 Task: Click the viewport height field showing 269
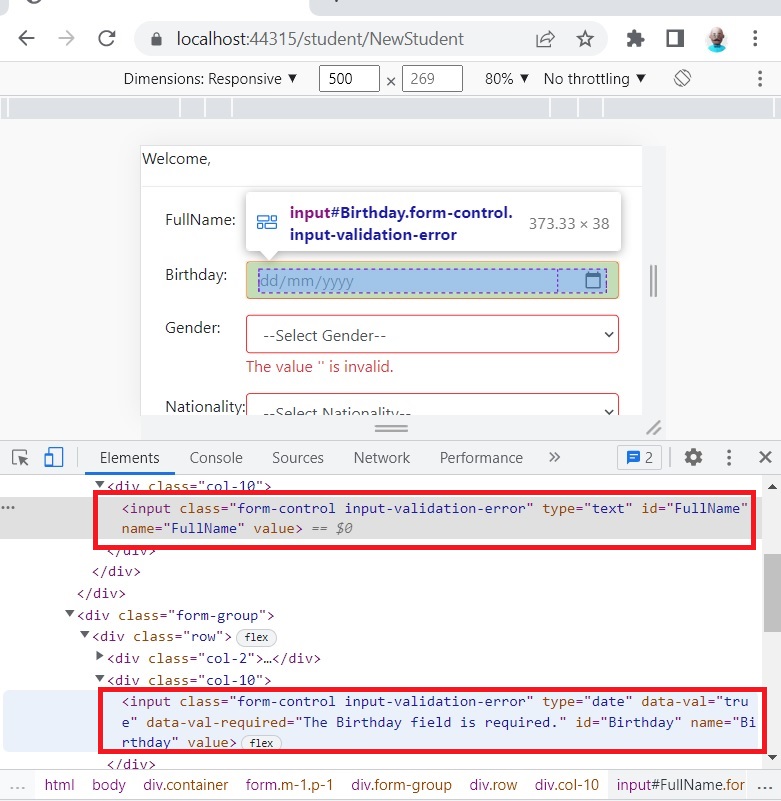pos(432,79)
